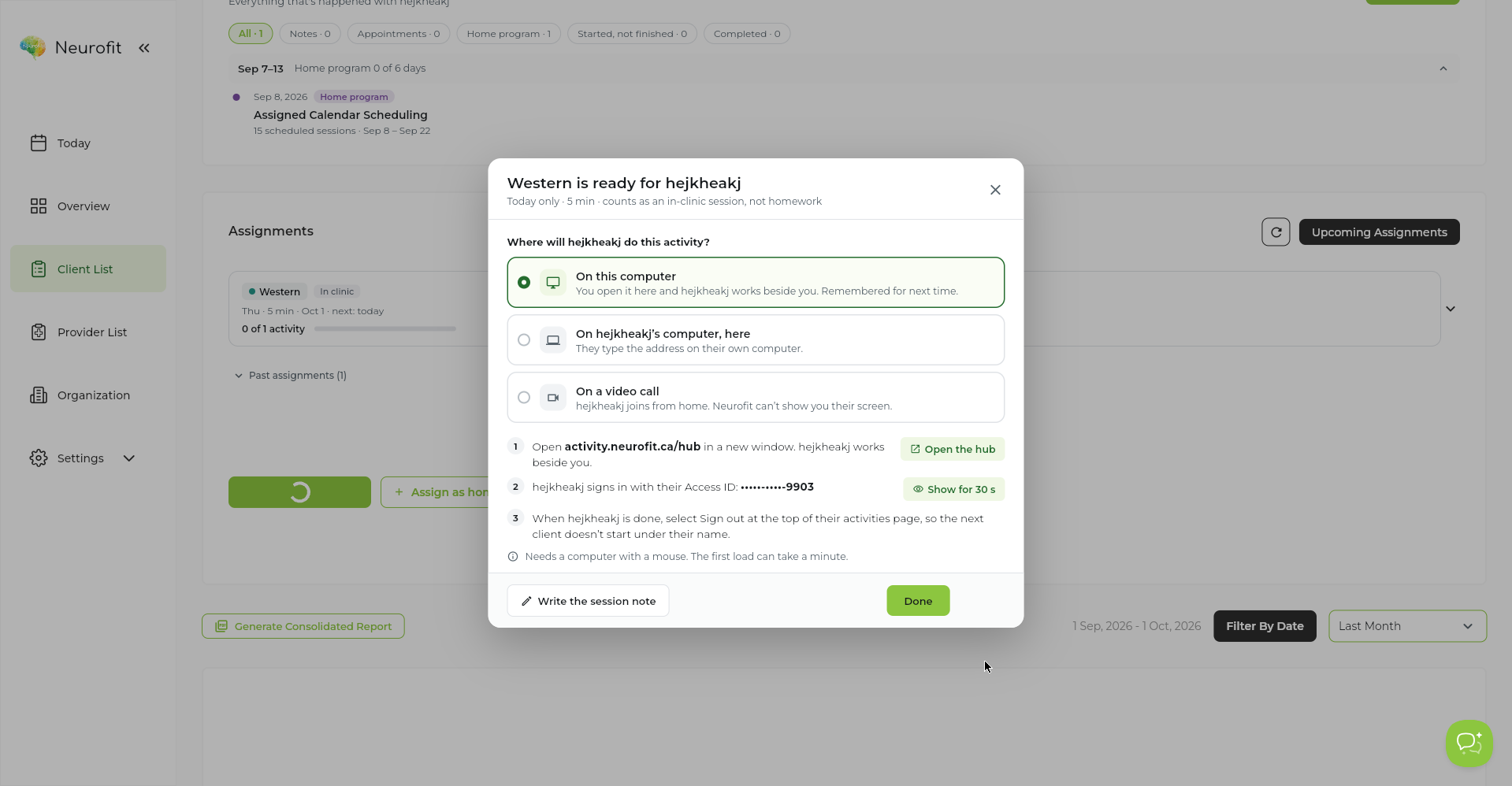Expand the Settings submenu chevron
Image resolution: width=1512 pixels, height=786 pixels.
(129, 458)
